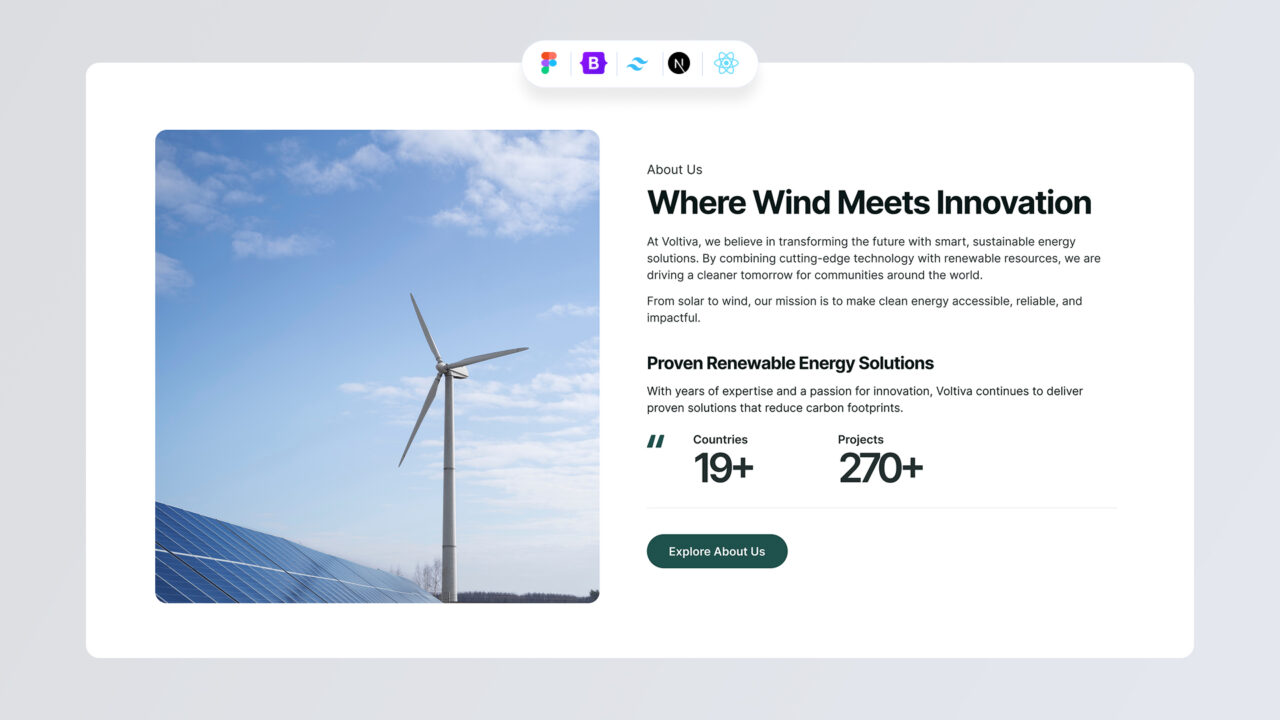Screen dimensions: 1280x720
Task: Click the Figma logo icon
Action: [549, 63]
